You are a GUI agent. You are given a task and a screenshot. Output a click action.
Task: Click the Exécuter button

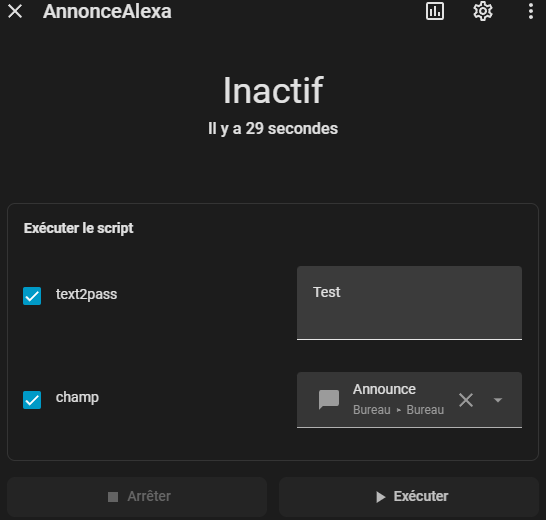409,497
